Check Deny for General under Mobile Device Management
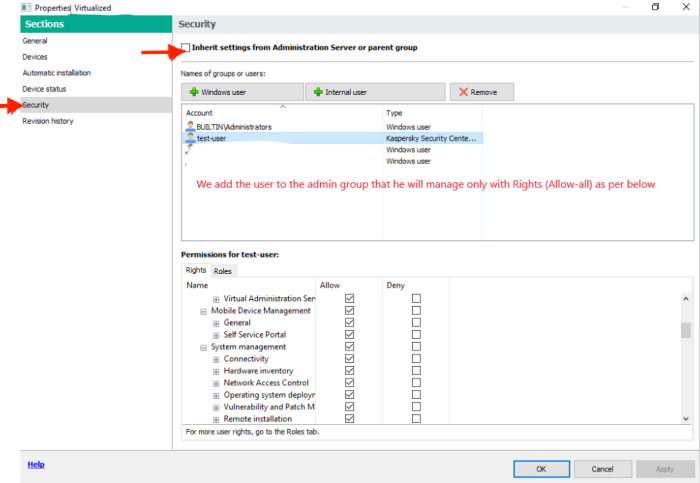700x483 pixels. coord(416,322)
